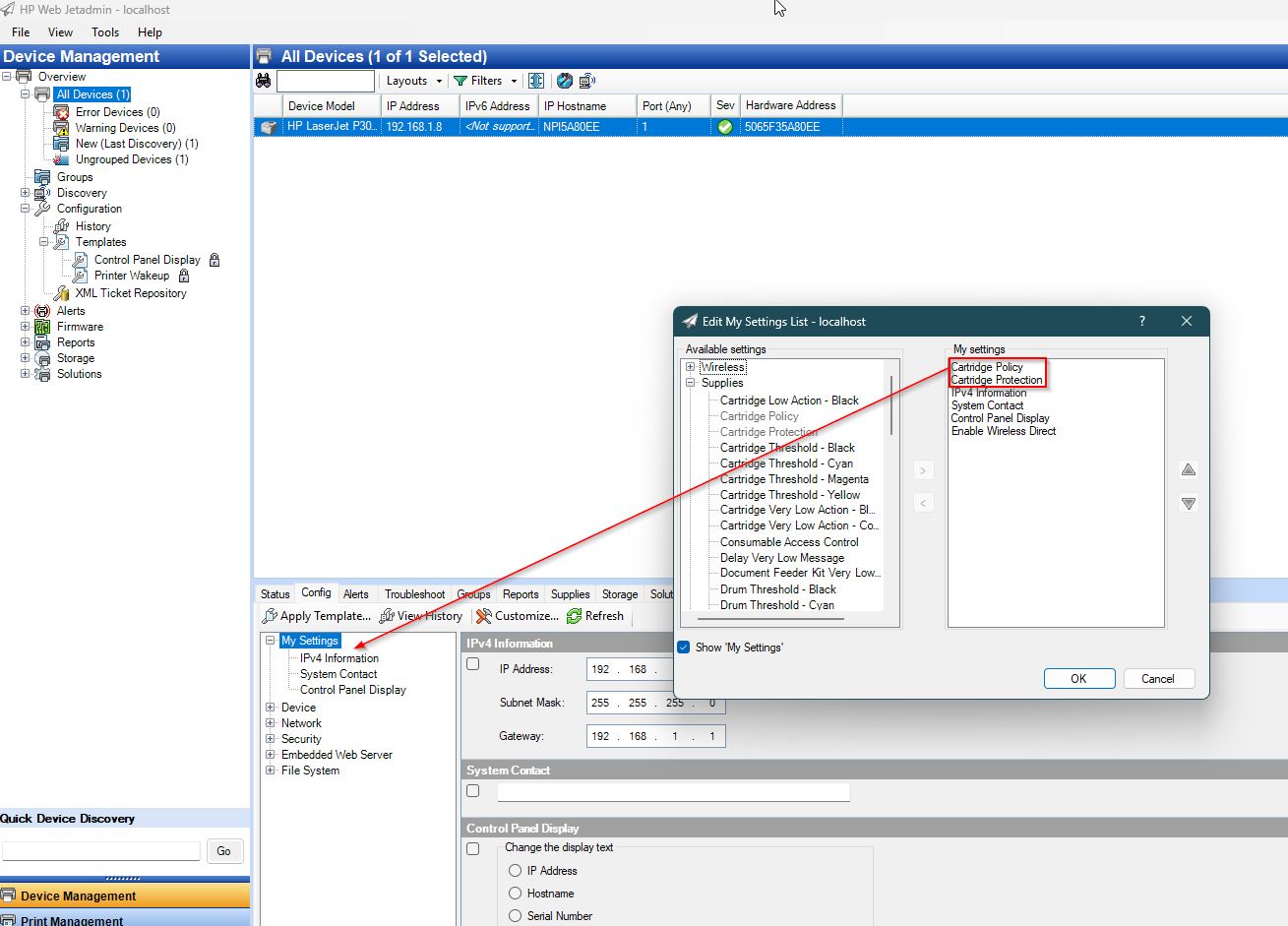1288x926 pixels.
Task: Select the IP Address radio button
Action: pos(515,871)
